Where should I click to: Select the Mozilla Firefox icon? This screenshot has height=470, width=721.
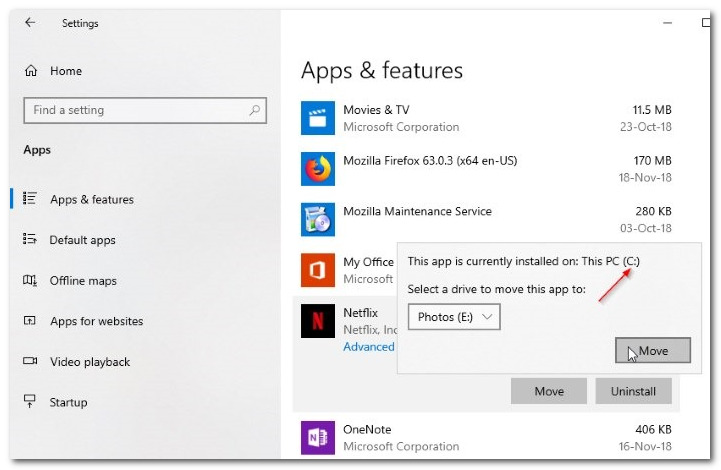click(318, 169)
